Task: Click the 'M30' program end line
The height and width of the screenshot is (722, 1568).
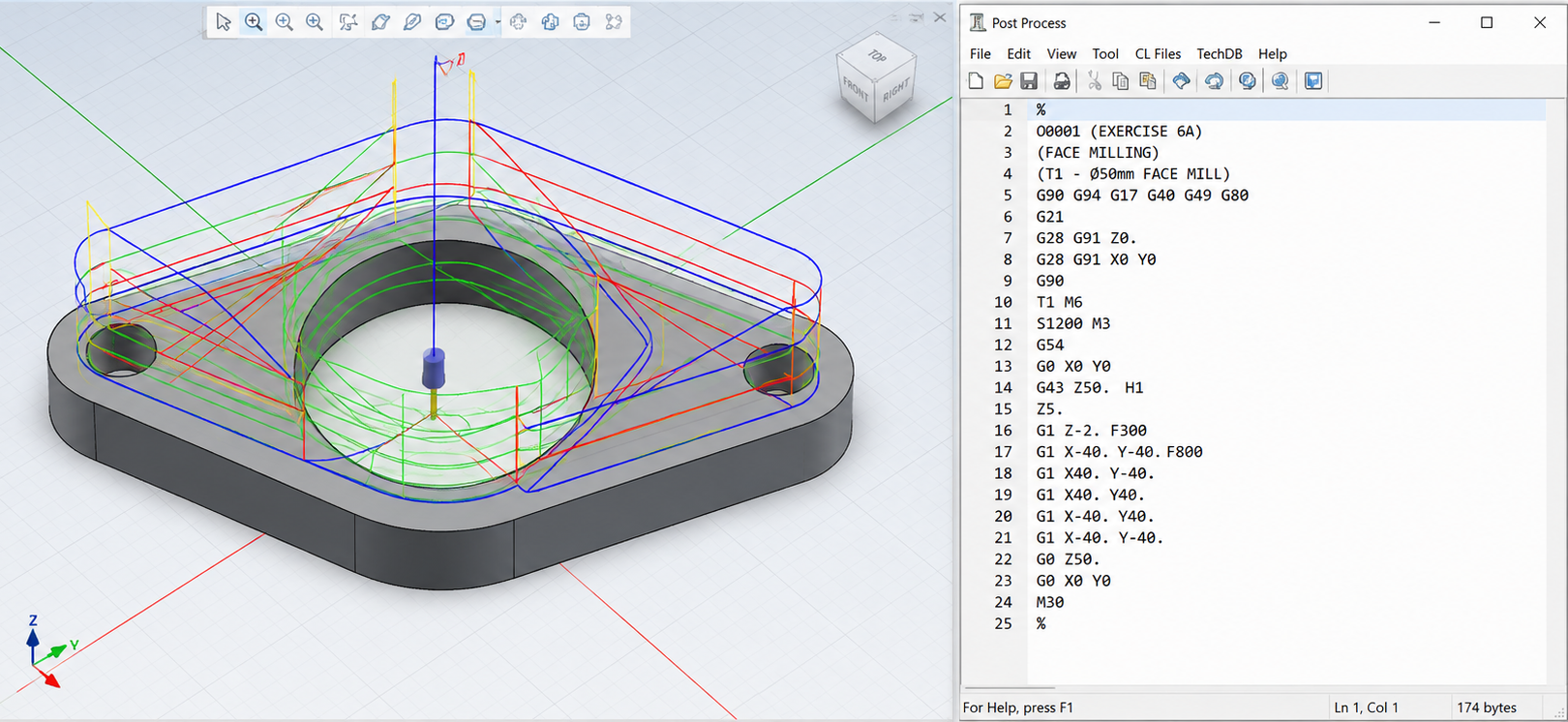Action: pos(1049,602)
